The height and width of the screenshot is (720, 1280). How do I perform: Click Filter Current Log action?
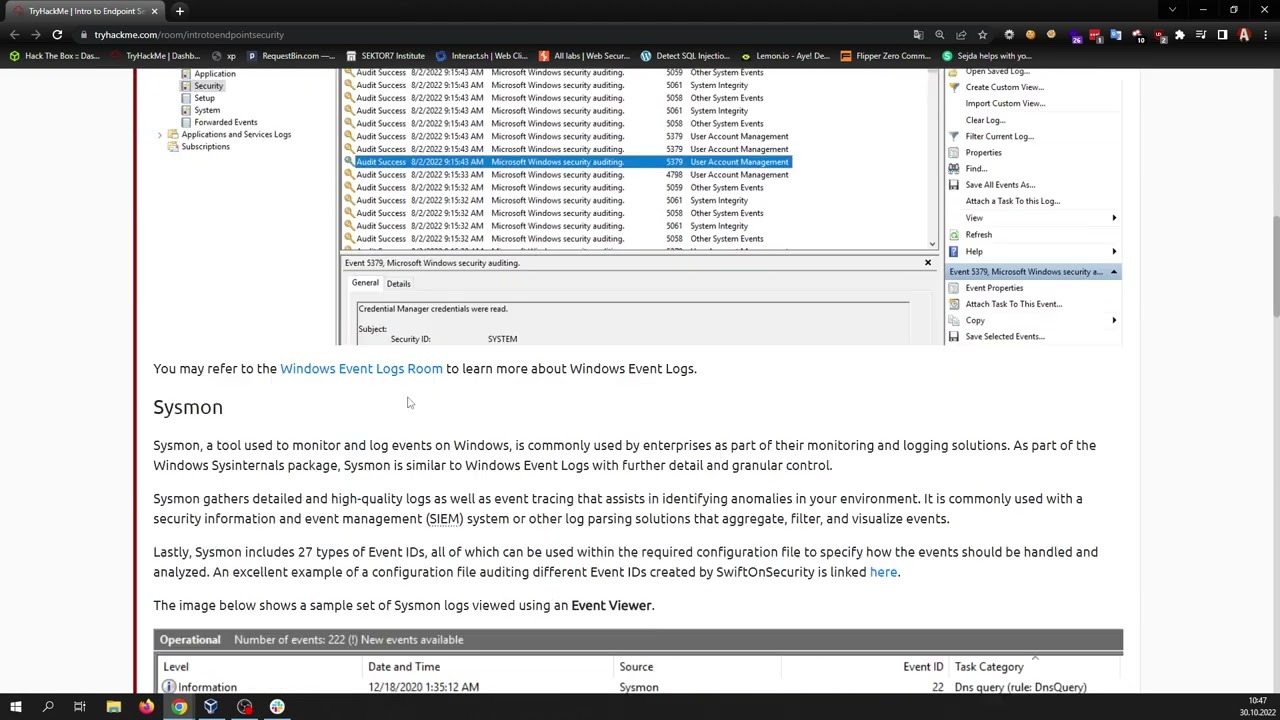pyautogui.click(x=999, y=136)
